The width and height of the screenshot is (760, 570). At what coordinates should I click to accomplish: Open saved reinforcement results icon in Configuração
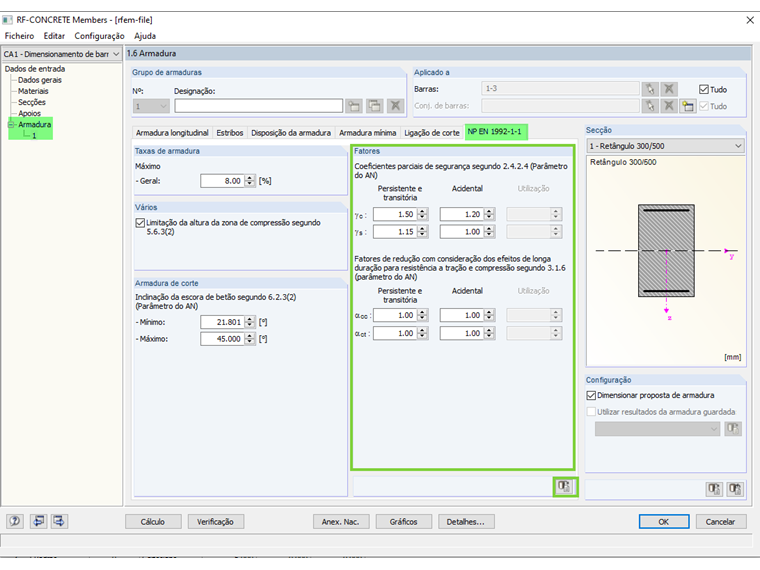point(733,428)
